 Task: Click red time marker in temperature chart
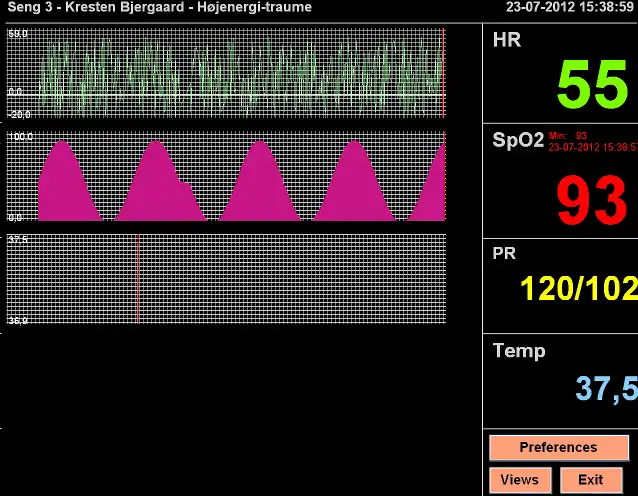pos(137,279)
